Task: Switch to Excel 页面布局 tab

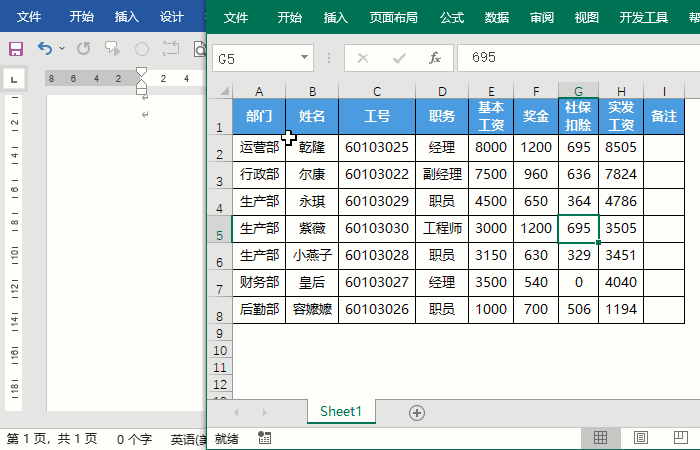Action: (394, 18)
